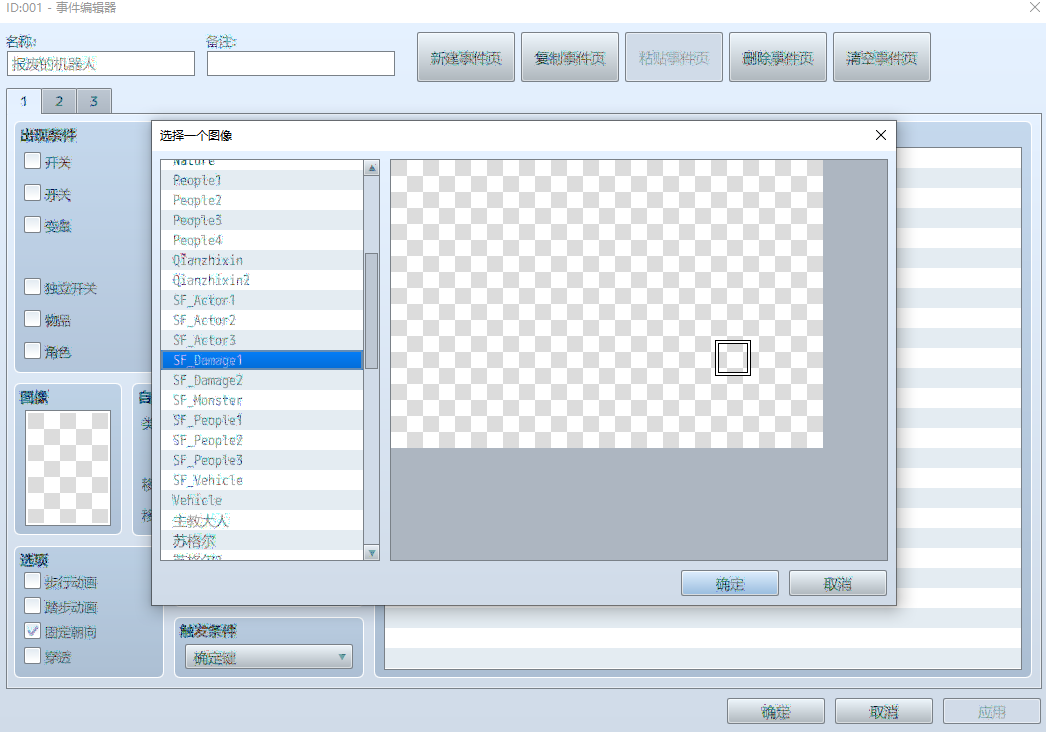This screenshot has height=732, width=1046.
Task: Choose 主教大人 from the image list
Action: click(262, 520)
